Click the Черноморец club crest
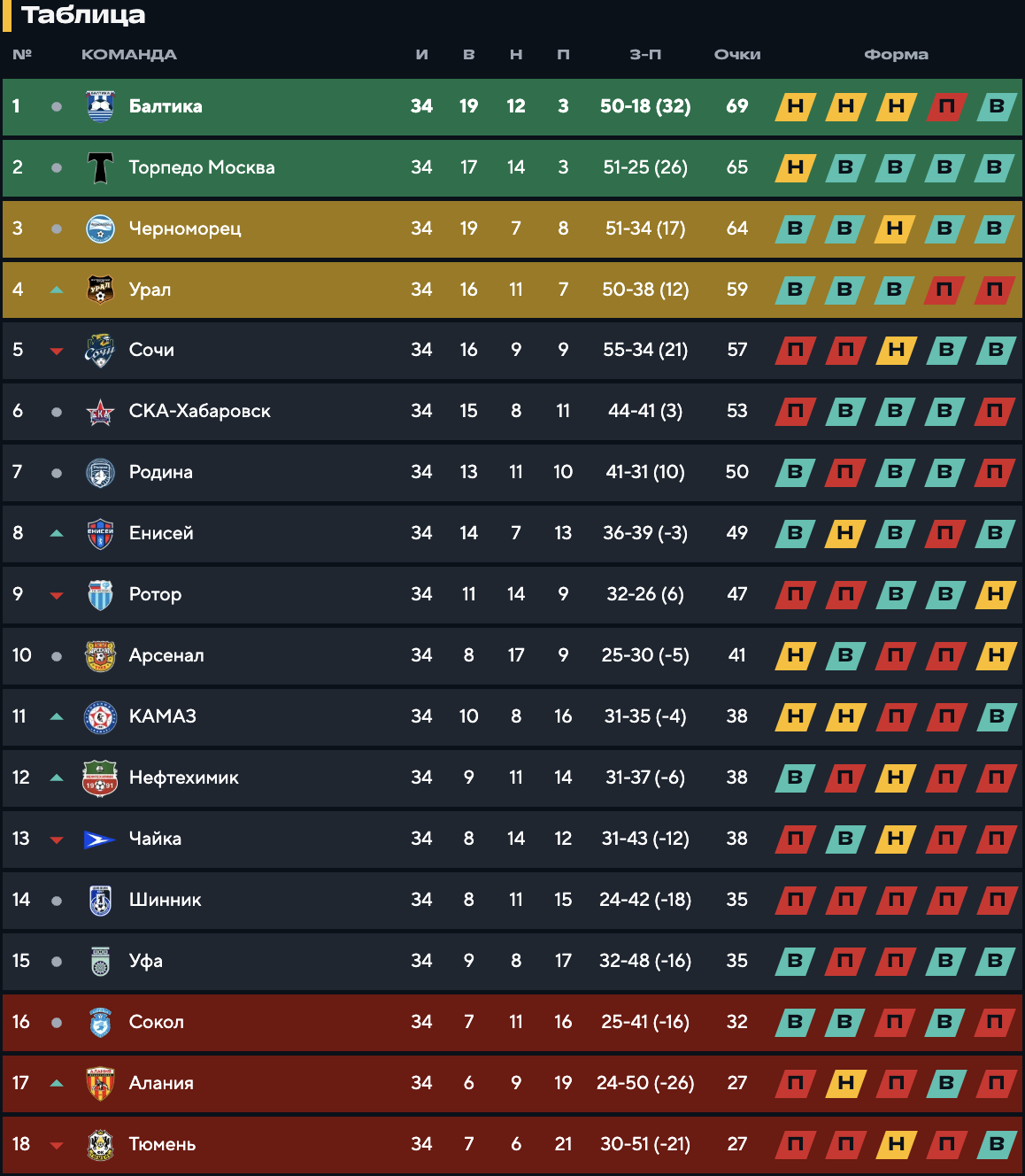 tap(100, 228)
